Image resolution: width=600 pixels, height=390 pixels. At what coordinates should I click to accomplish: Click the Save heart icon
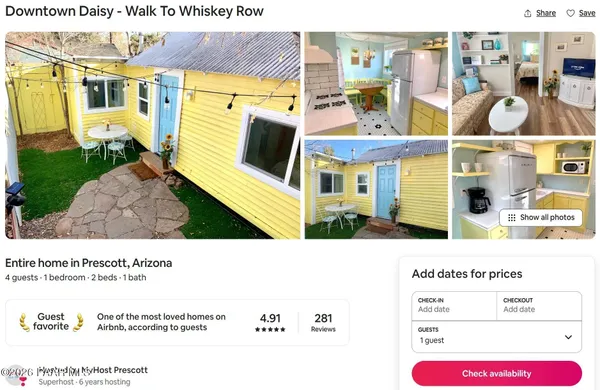[571, 13]
